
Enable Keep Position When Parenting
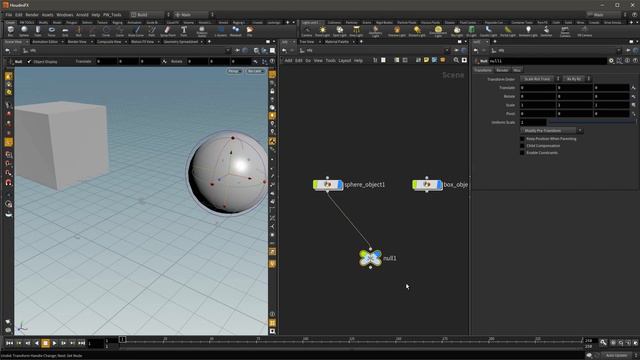click(x=522, y=139)
